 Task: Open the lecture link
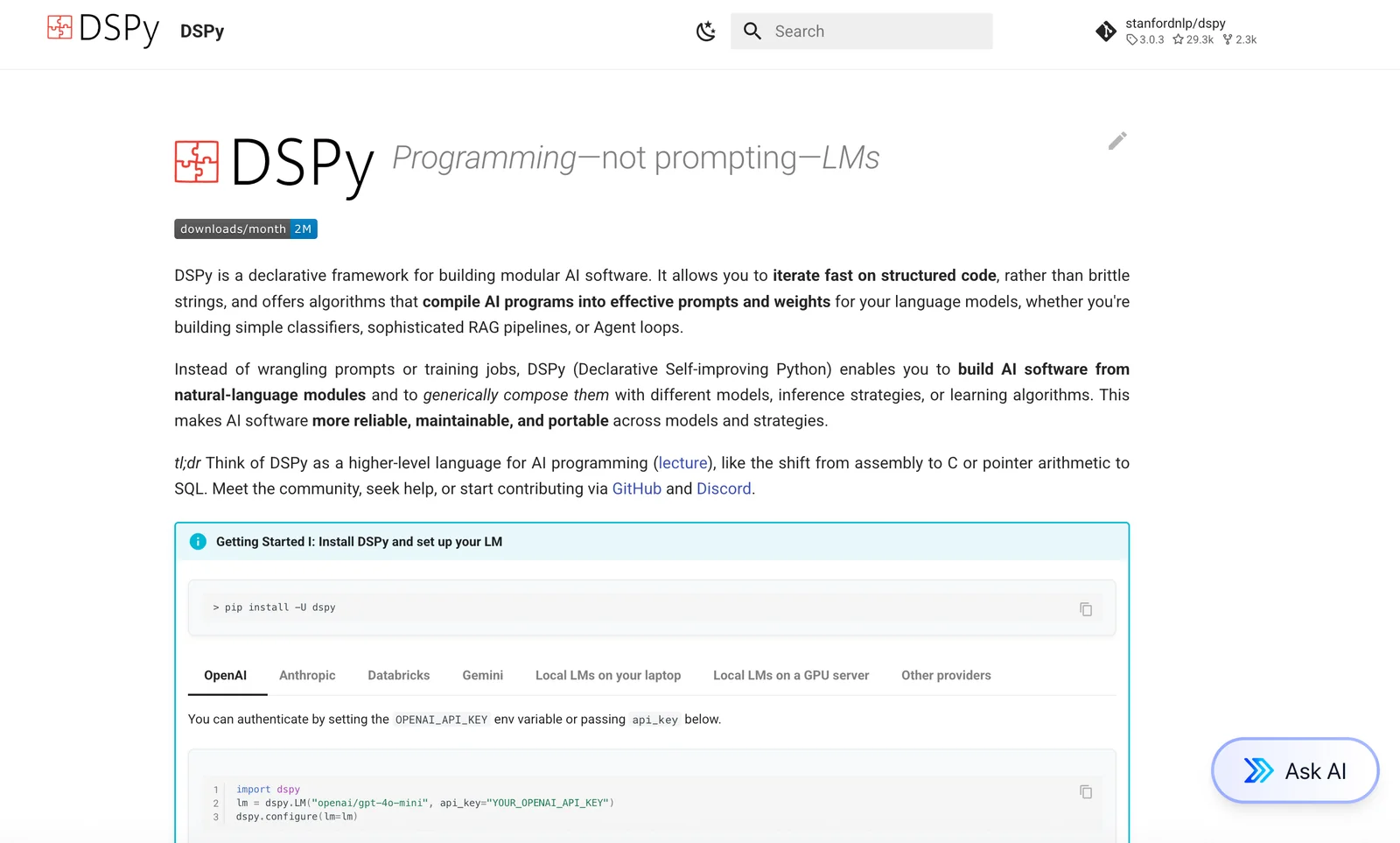pyautogui.click(x=682, y=463)
